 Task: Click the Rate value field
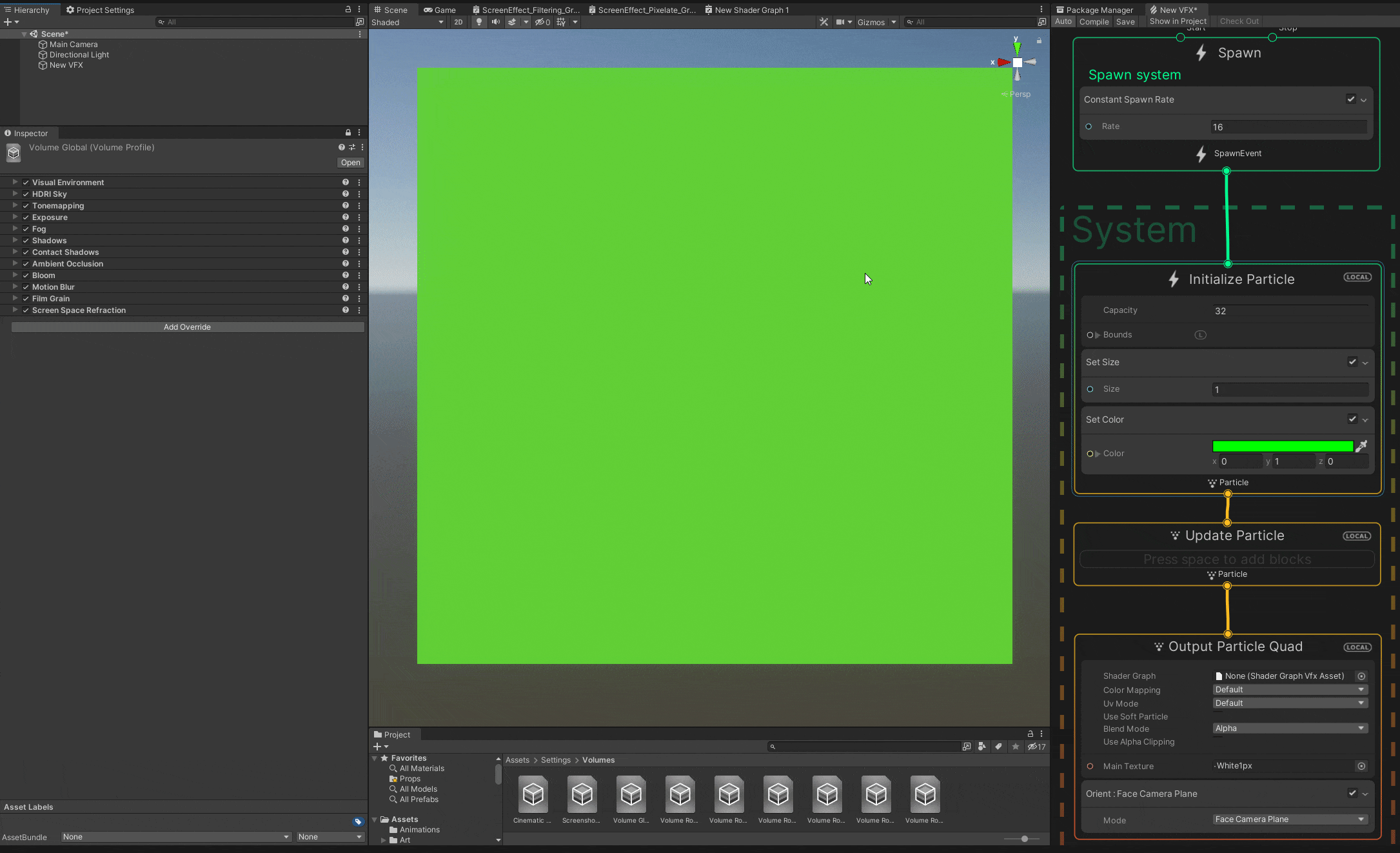(x=1288, y=127)
